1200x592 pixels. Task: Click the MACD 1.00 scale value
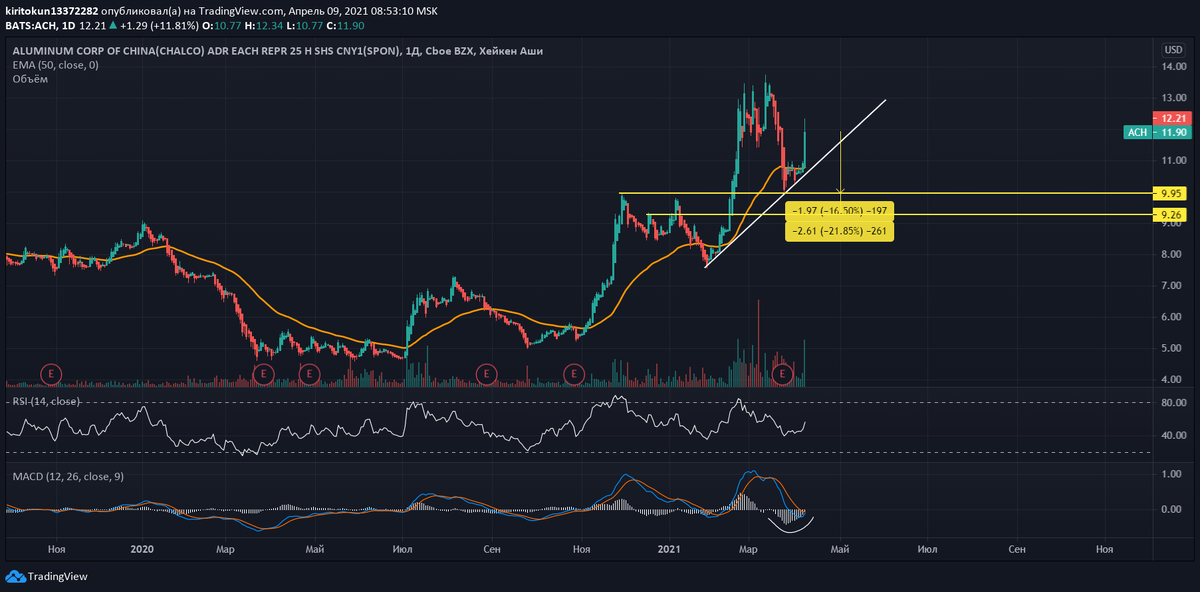1172,475
